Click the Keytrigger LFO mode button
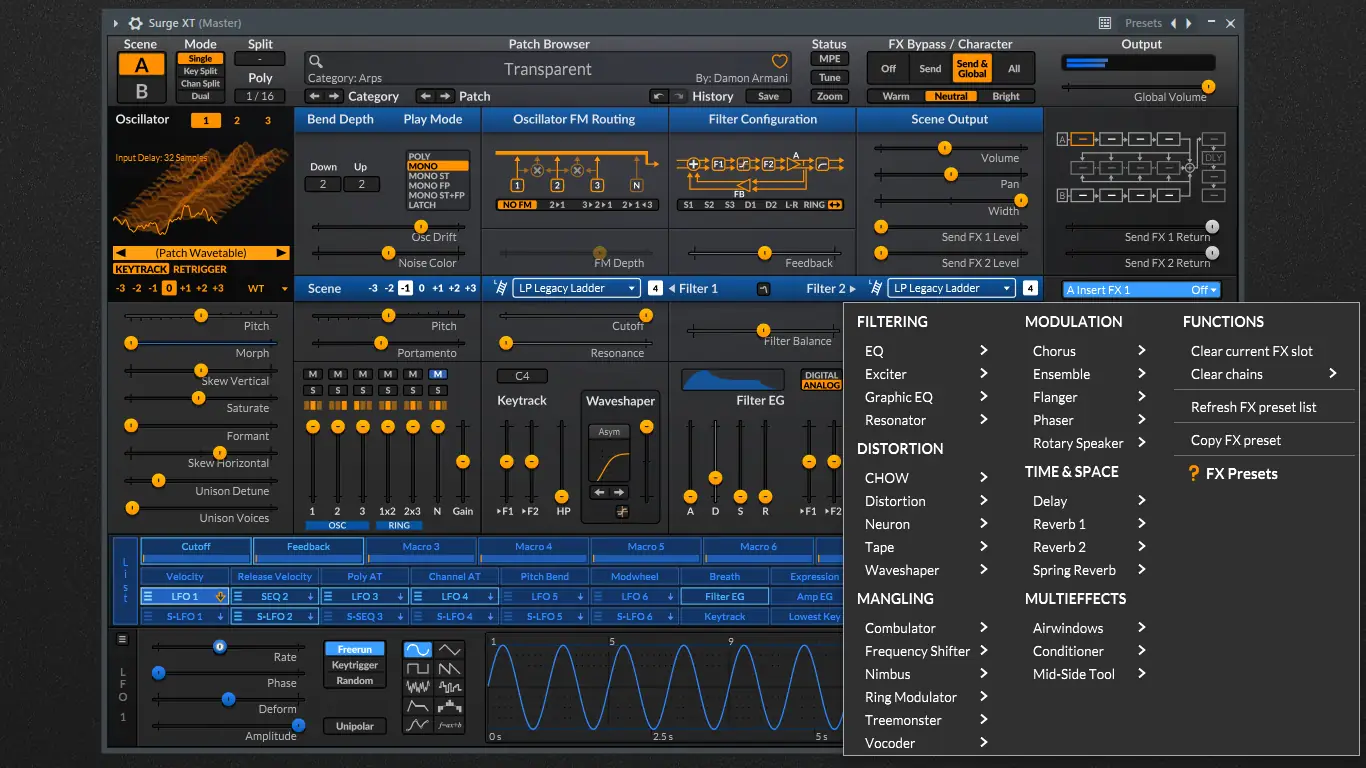The image size is (1366, 768). click(x=354, y=665)
